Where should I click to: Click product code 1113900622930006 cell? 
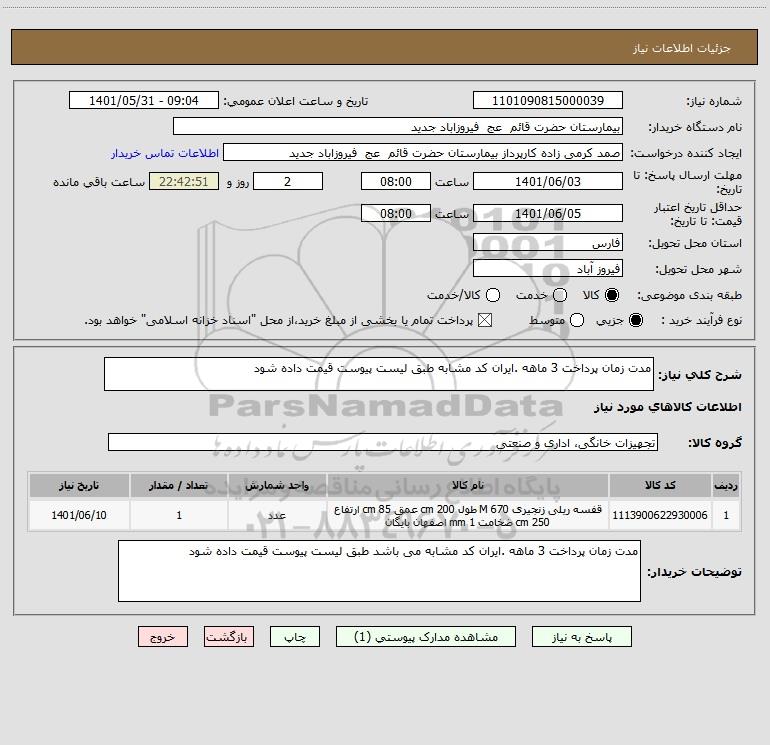pos(660,515)
